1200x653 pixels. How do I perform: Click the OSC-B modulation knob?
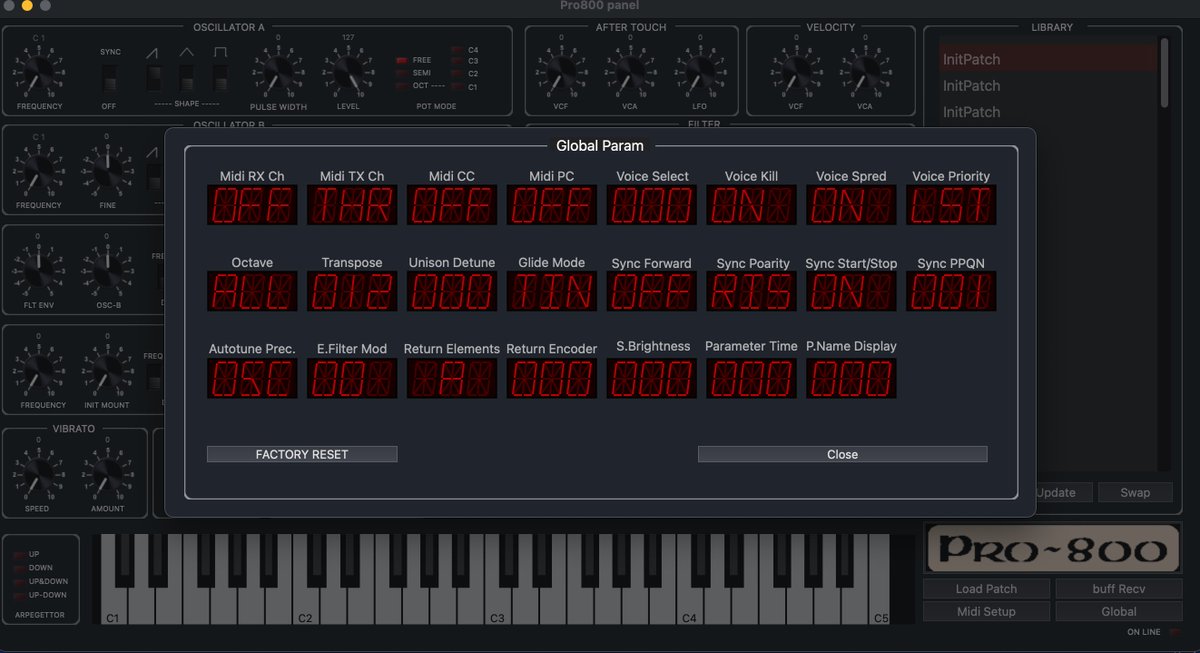point(108,269)
